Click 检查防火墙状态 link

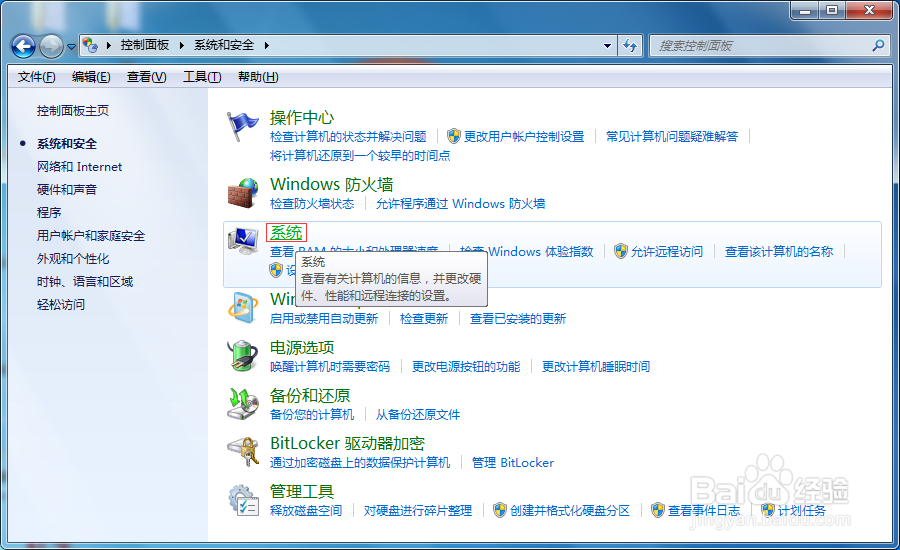(x=312, y=204)
